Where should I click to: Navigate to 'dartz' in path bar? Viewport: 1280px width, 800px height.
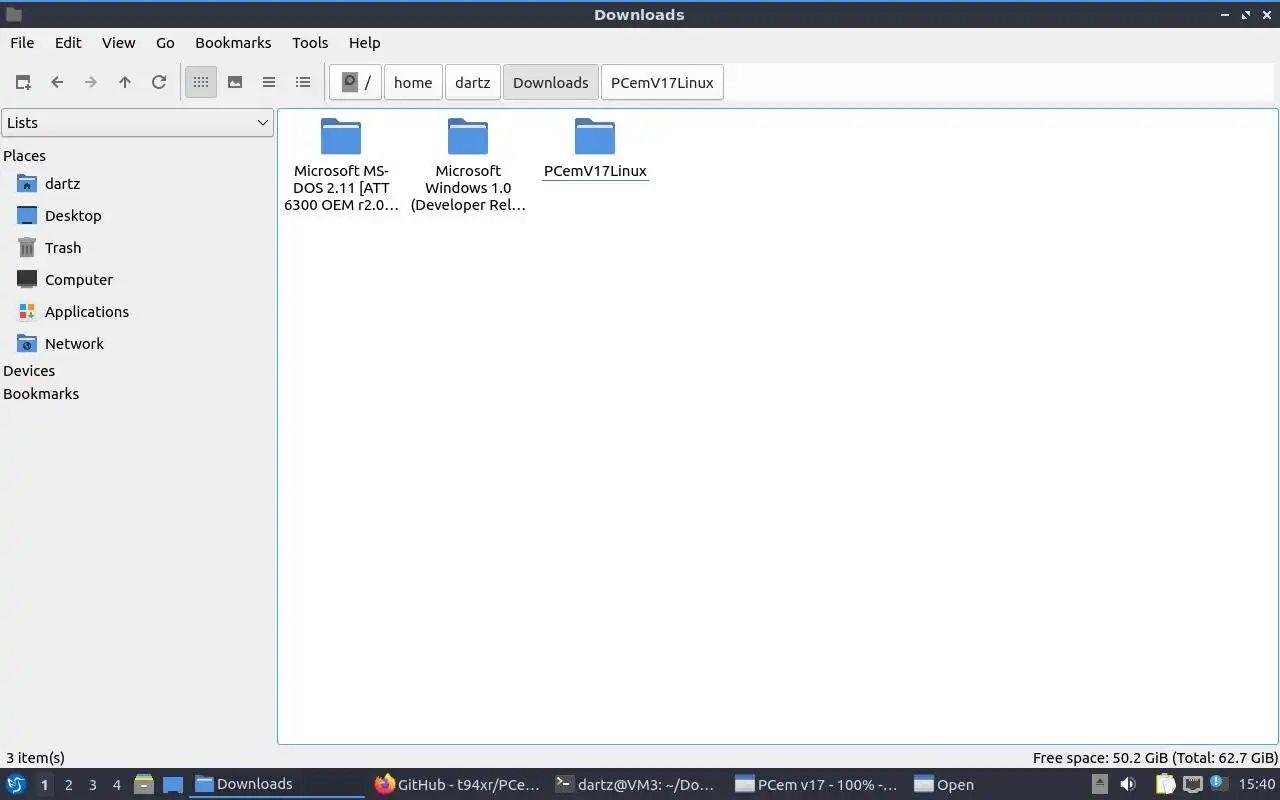click(x=473, y=82)
